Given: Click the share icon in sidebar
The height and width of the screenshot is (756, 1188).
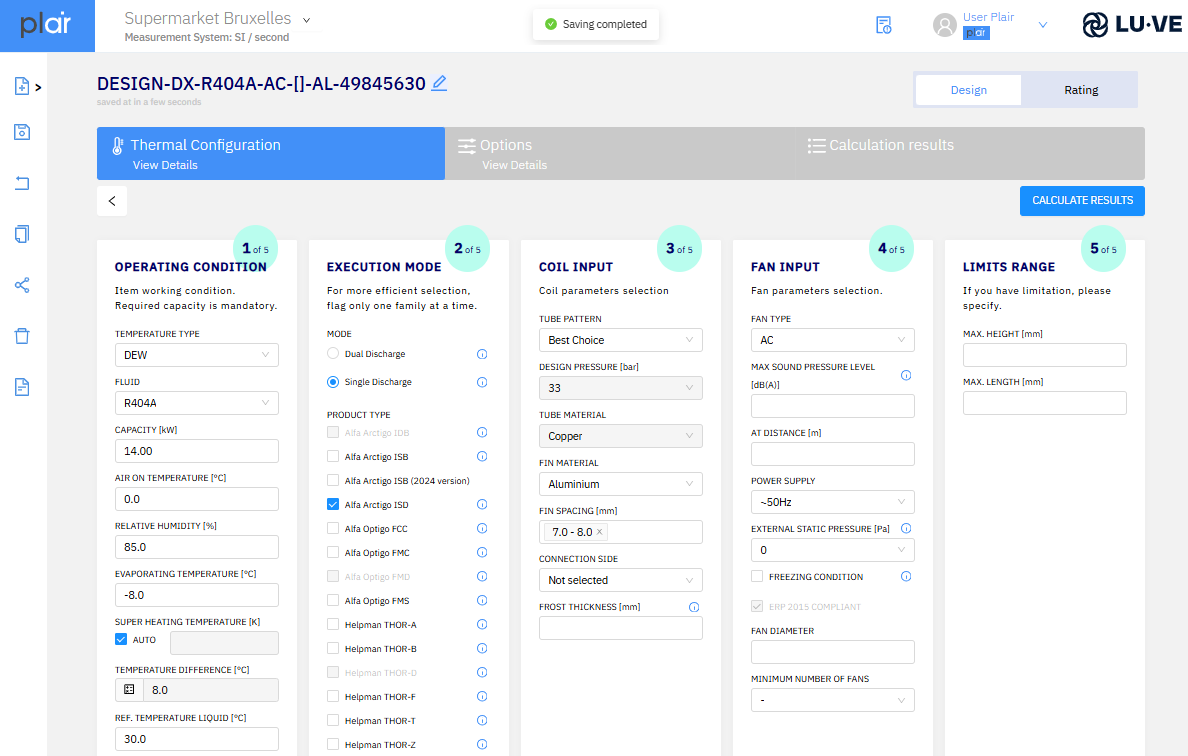Looking at the screenshot, I should coord(22,285).
